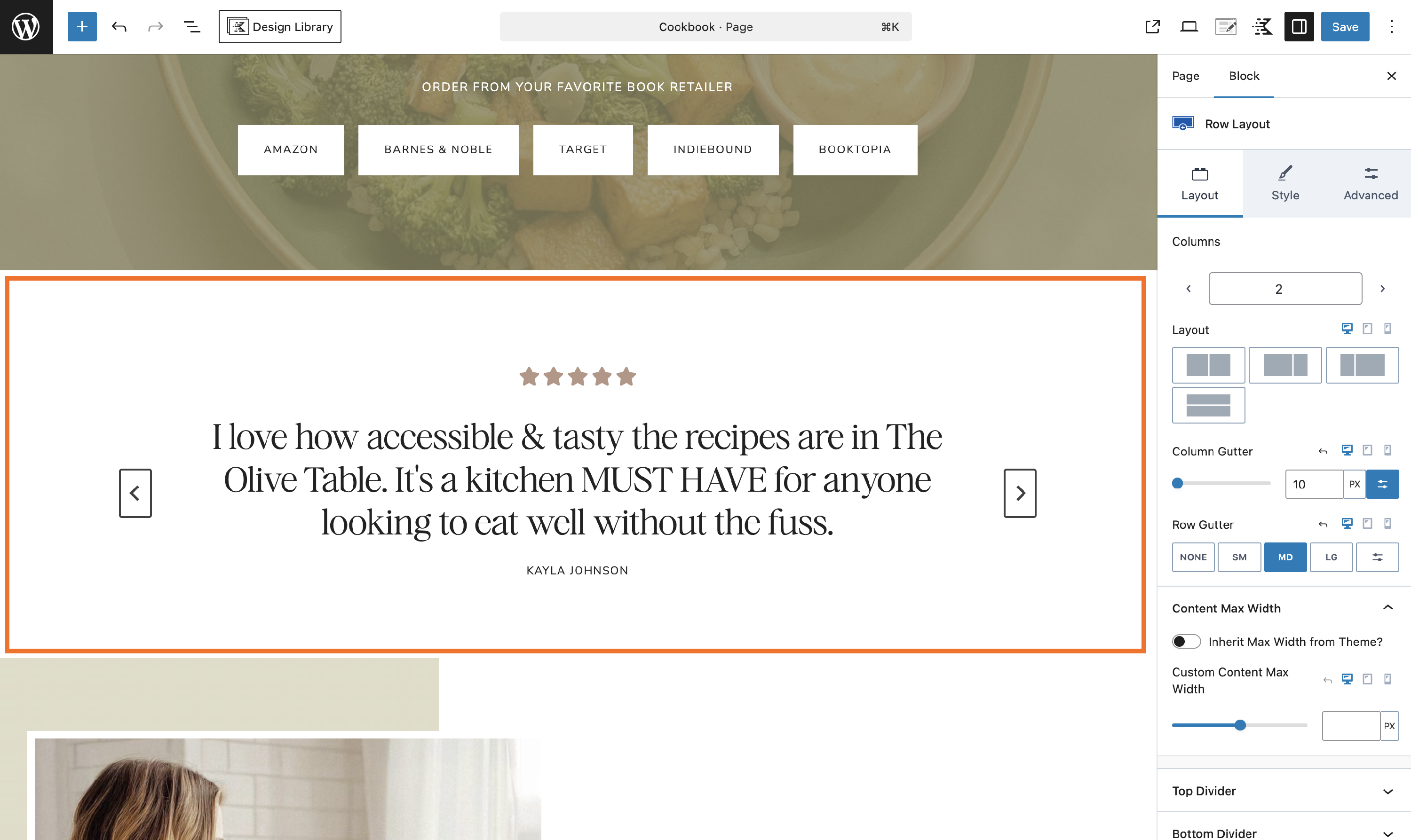Open the document overview list icon
This screenshot has height=840, width=1411.
click(192, 27)
